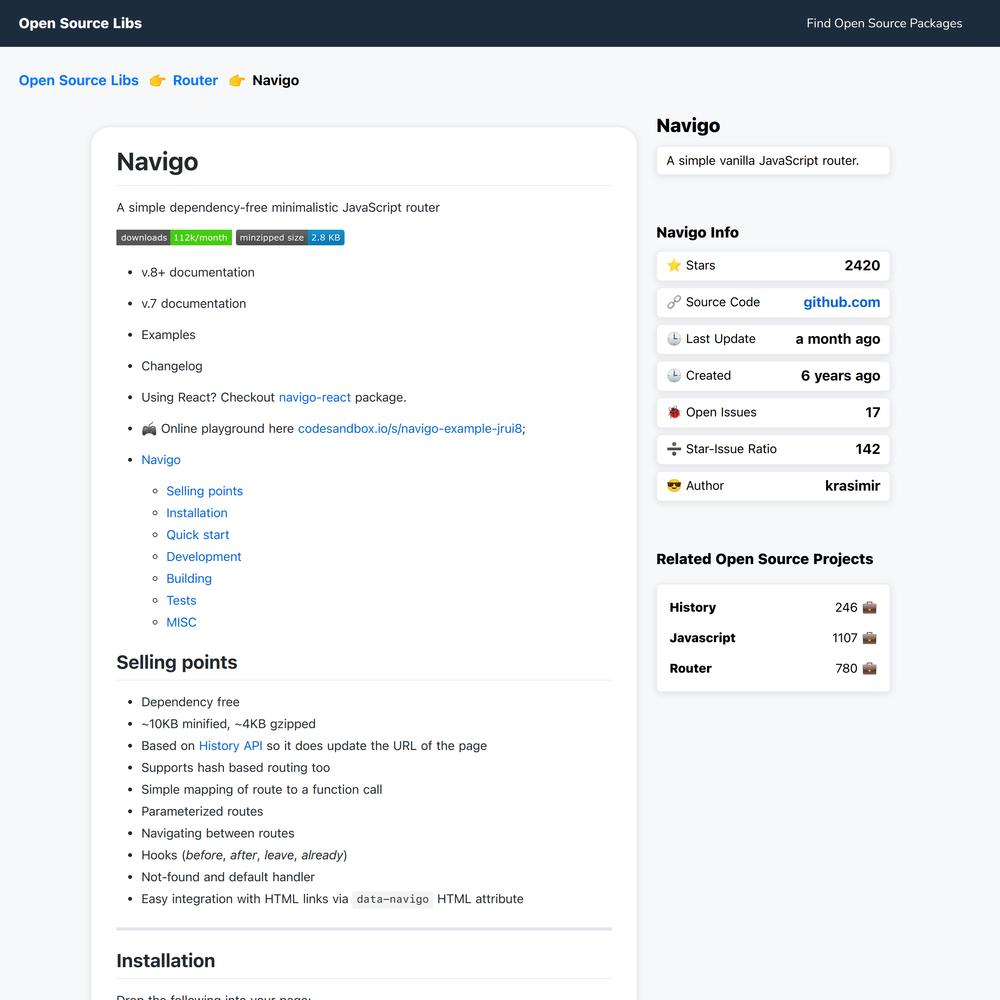Click the 'Not-found and default handler' bullet

coord(228,877)
